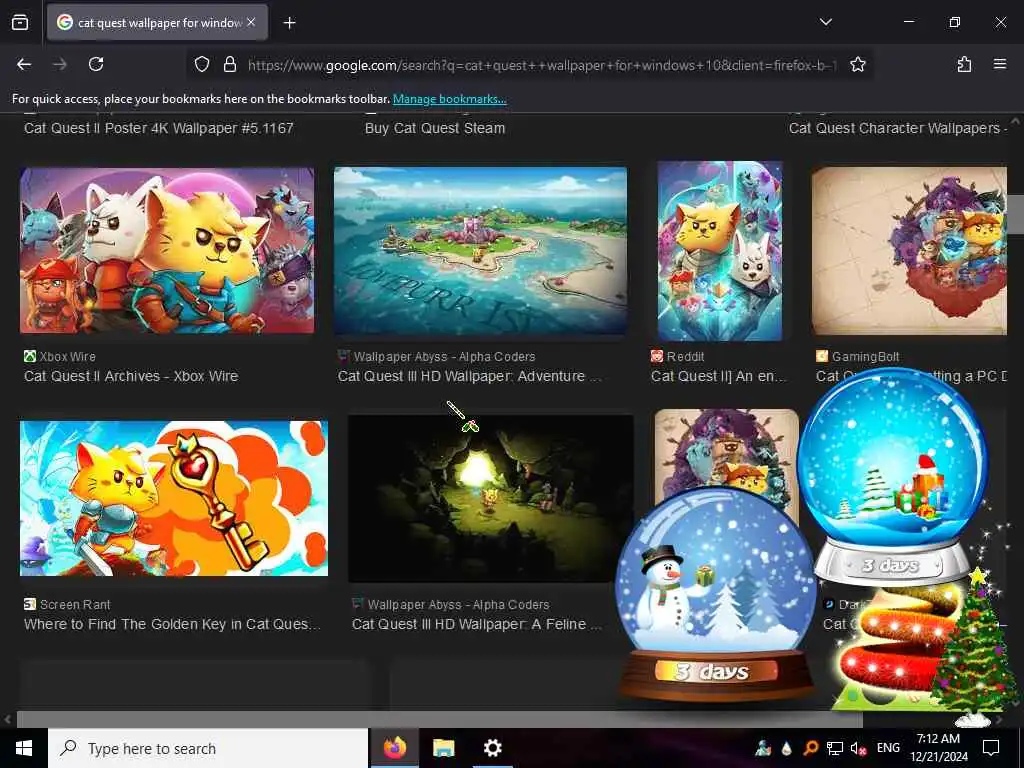
Task: Open the Windows notification center icon
Action: point(991,748)
